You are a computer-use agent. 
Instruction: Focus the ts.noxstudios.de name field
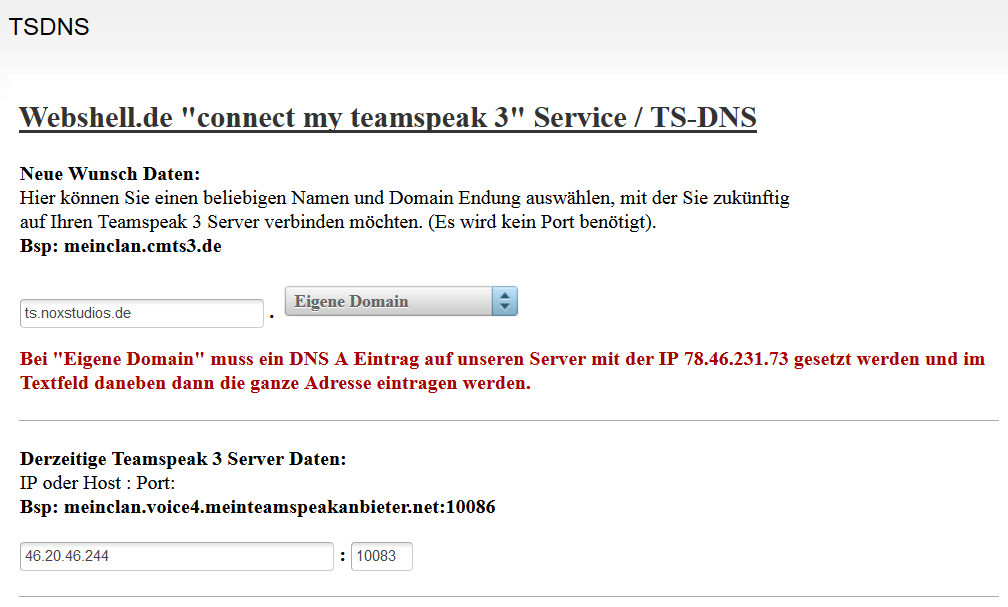pyautogui.click(x=141, y=313)
